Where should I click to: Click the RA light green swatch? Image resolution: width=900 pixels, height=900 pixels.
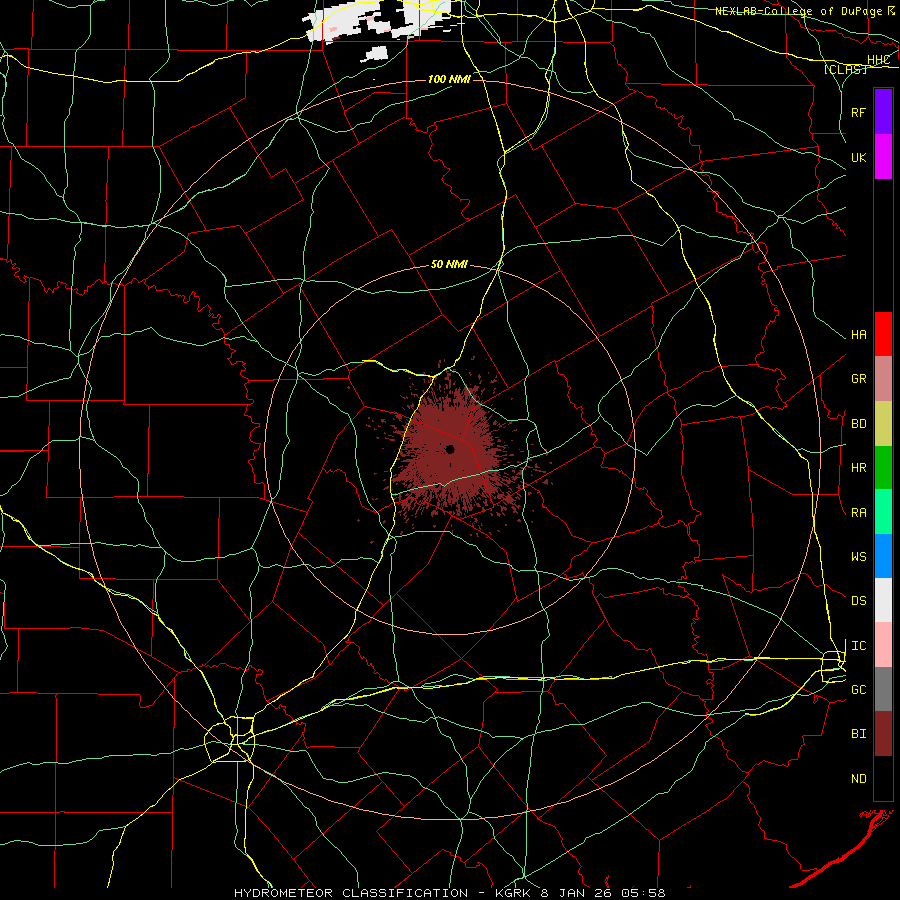click(x=883, y=512)
